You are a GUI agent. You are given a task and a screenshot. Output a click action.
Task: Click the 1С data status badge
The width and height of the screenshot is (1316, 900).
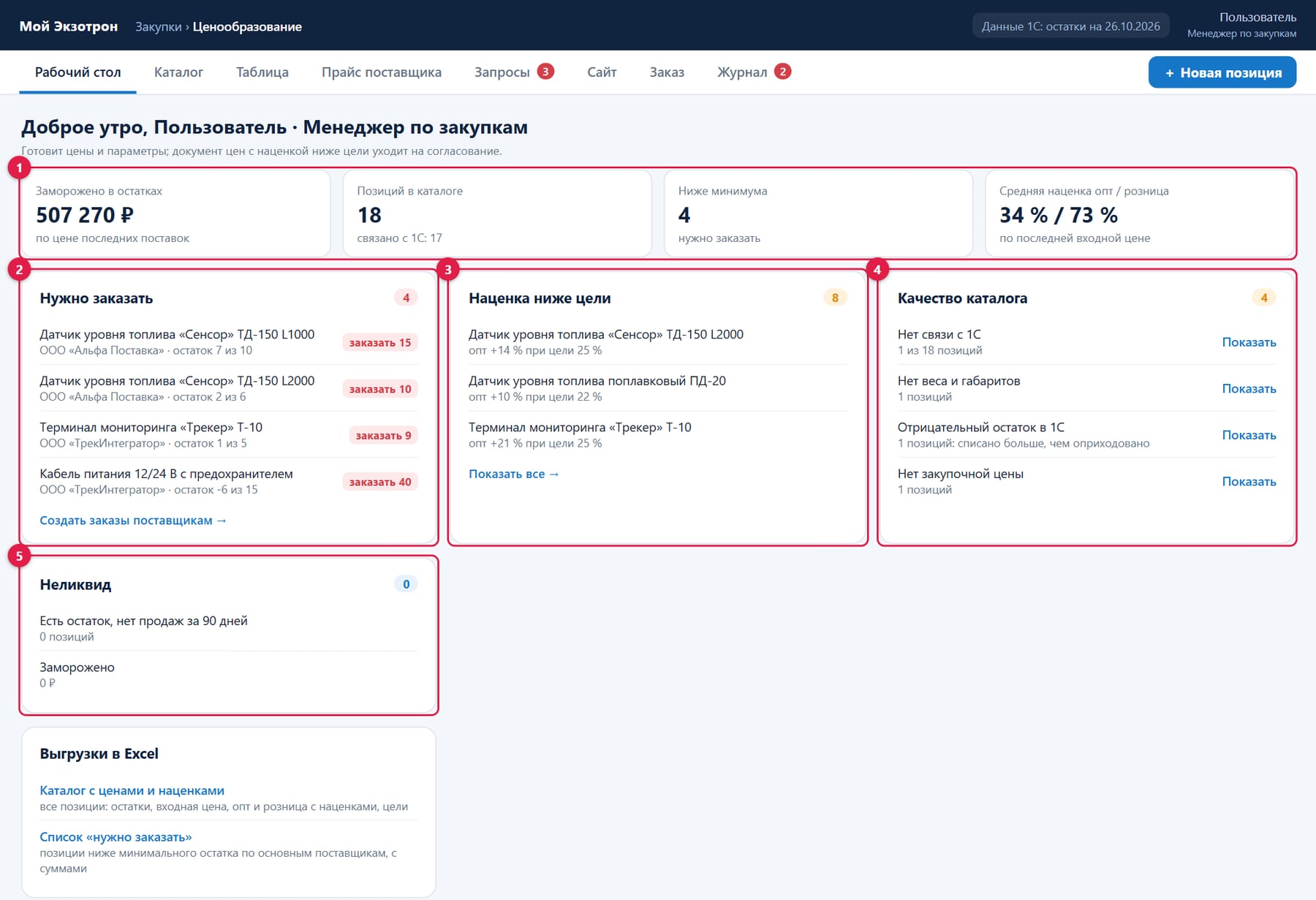[x=1070, y=26]
